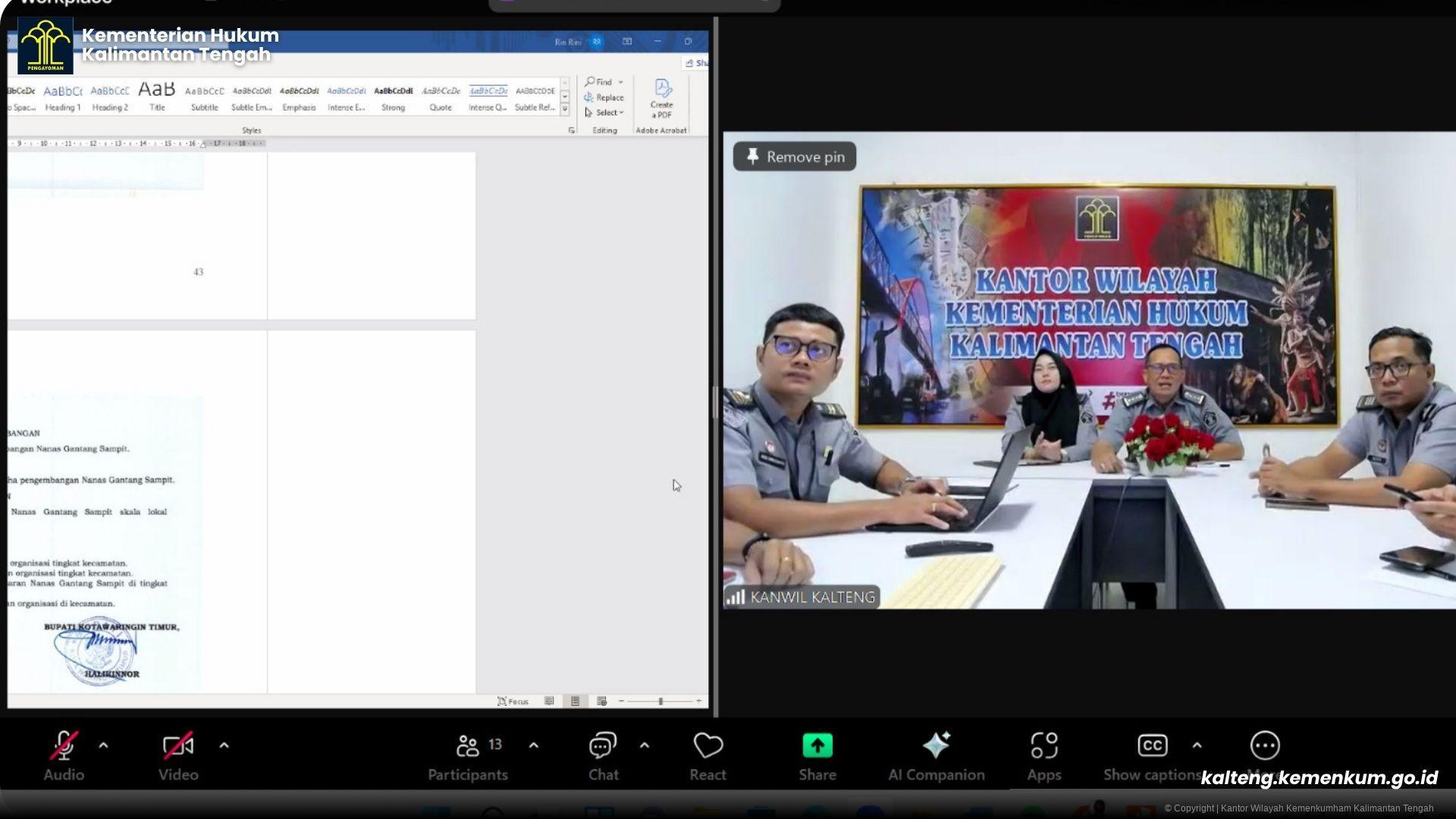Apply the Title style
The height and width of the screenshot is (819, 1456).
(157, 97)
